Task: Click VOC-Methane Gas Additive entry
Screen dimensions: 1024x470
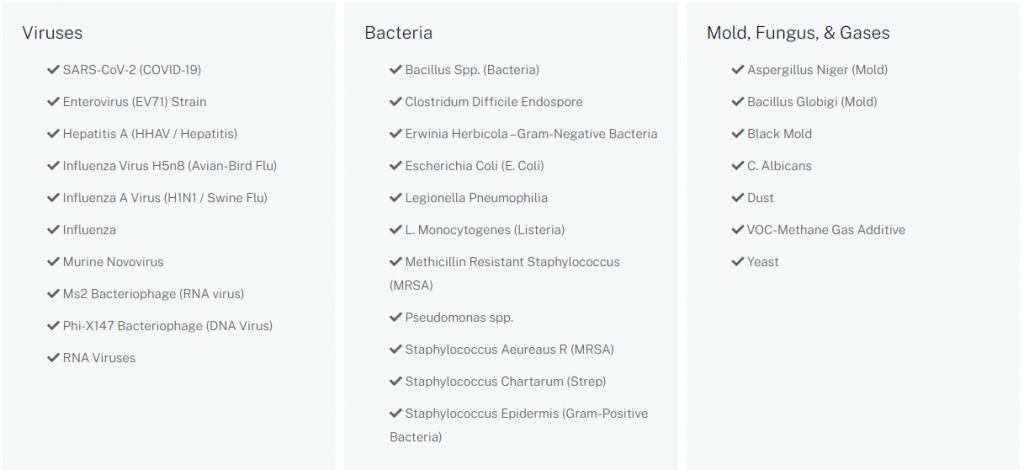Action: [x=826, y=230]
